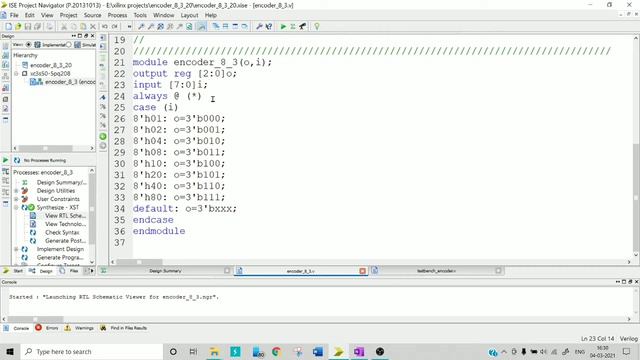Click the yellow Warnings triangle icon

67,328
